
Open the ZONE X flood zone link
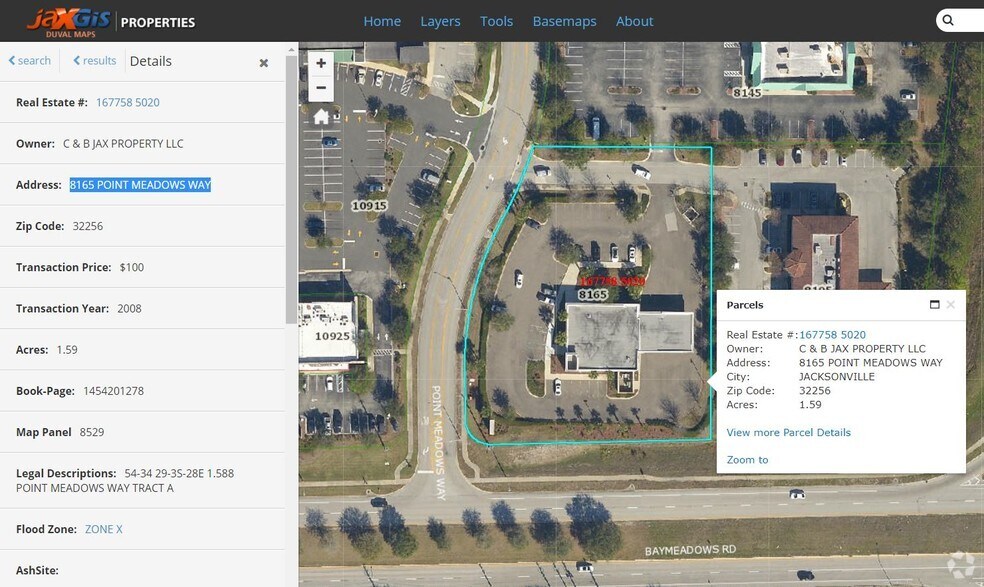point(104,528)
